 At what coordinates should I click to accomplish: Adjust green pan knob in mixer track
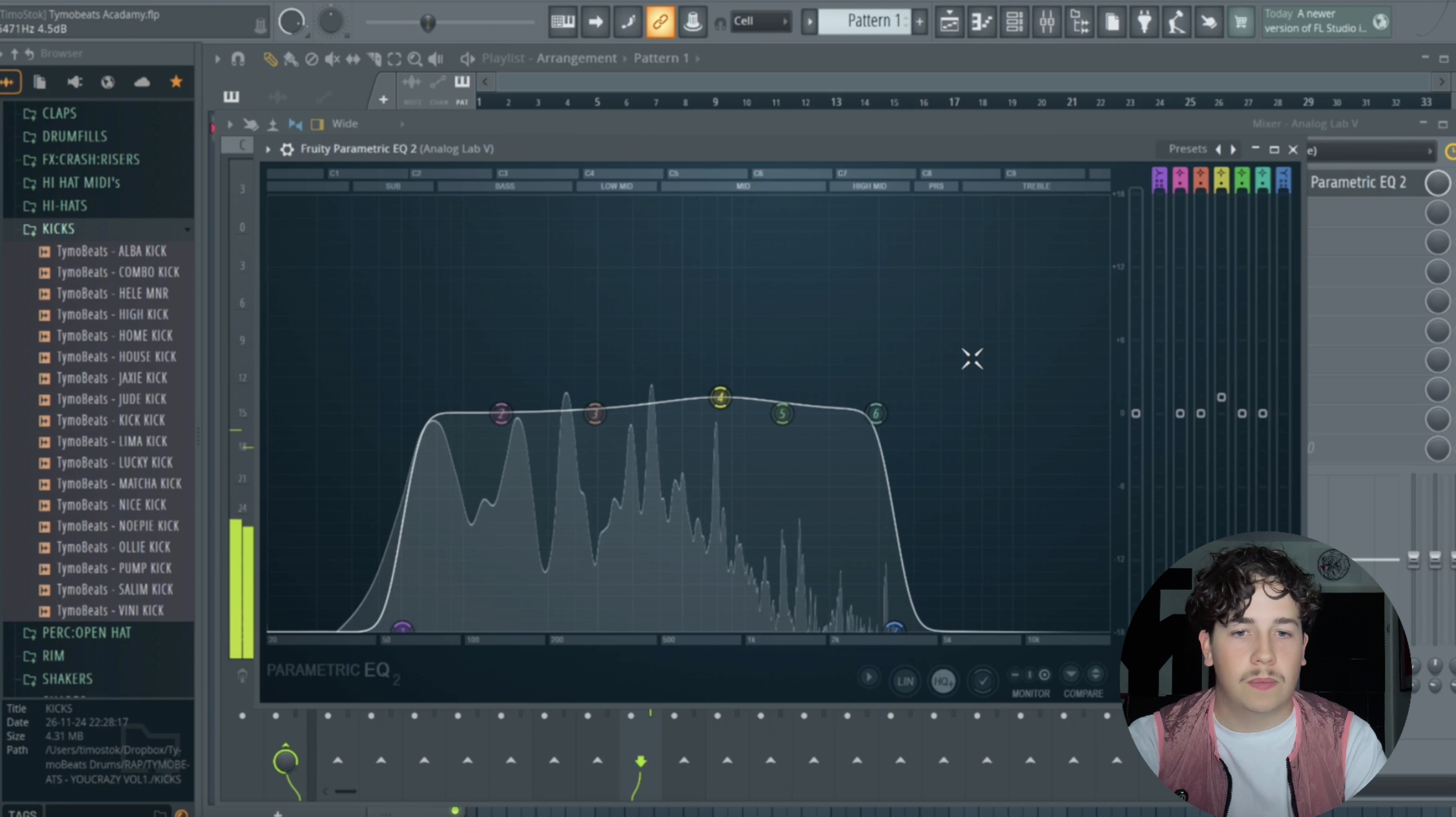click(x=285, y=760)
